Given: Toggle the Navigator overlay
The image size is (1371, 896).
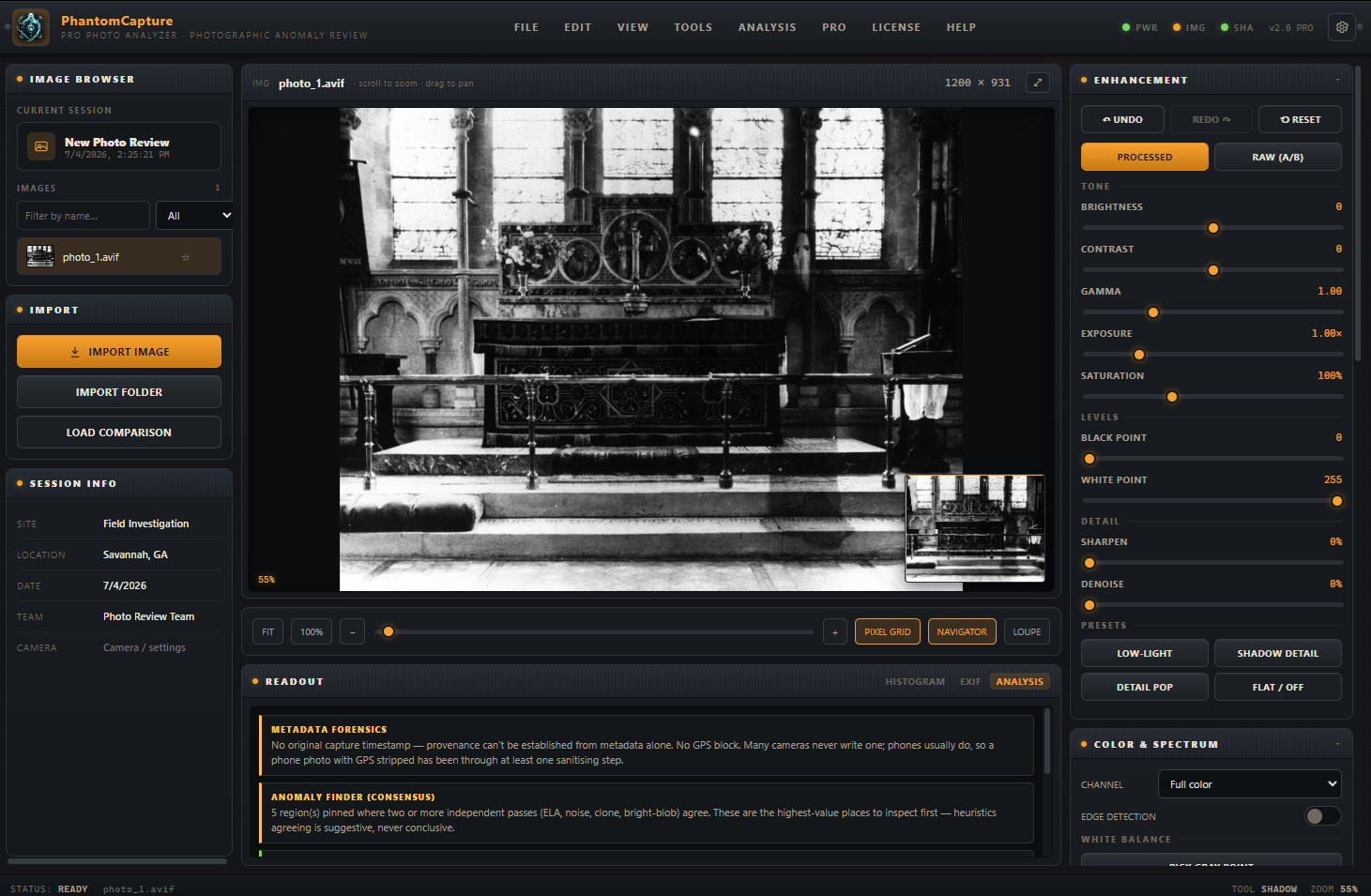Looking at the screenshot, I should (962, 631).
